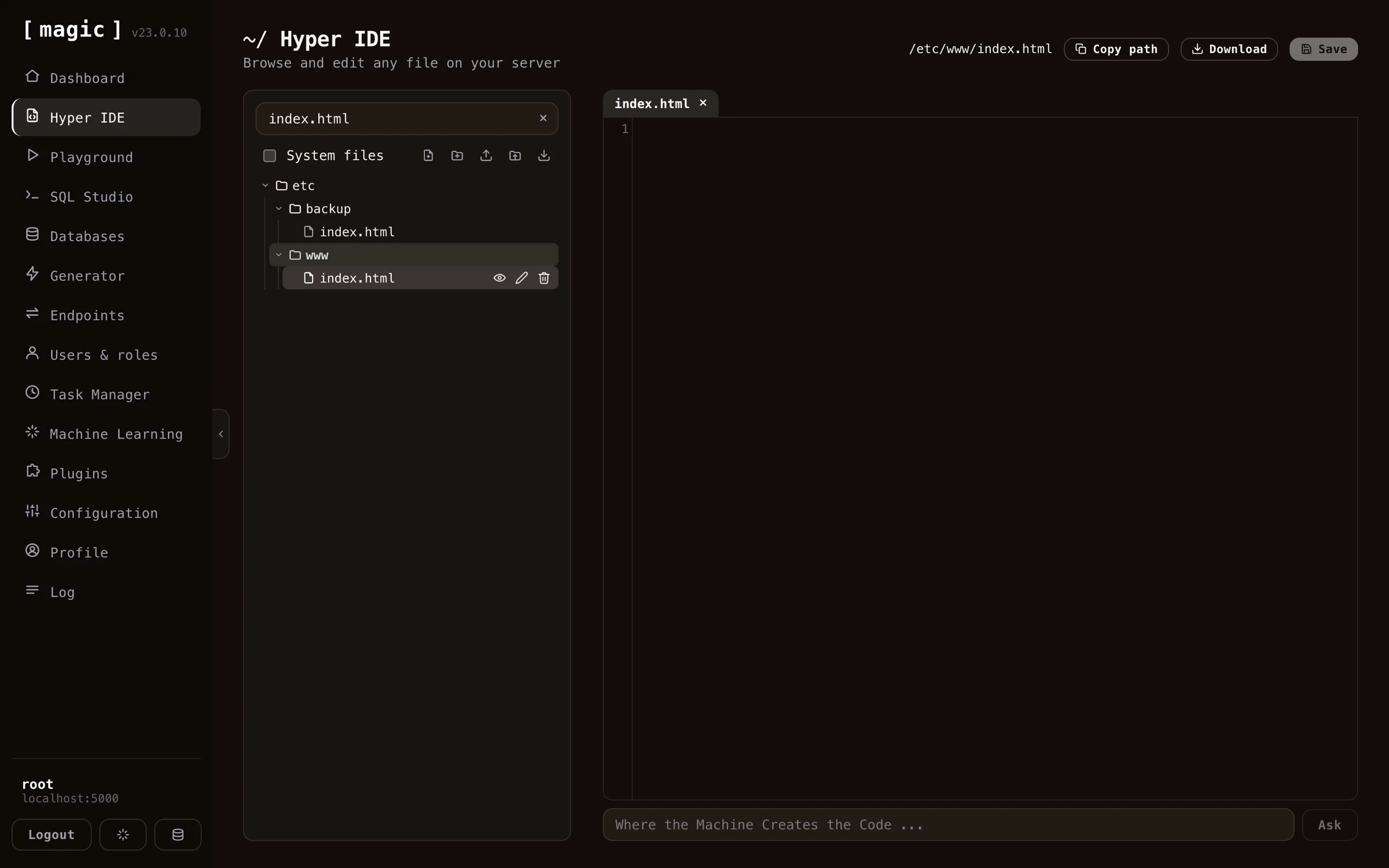The height and width of the screenshot is (868, 1389).
Task: Open Task Manager clock icon
Action: (x=32, y=393)
